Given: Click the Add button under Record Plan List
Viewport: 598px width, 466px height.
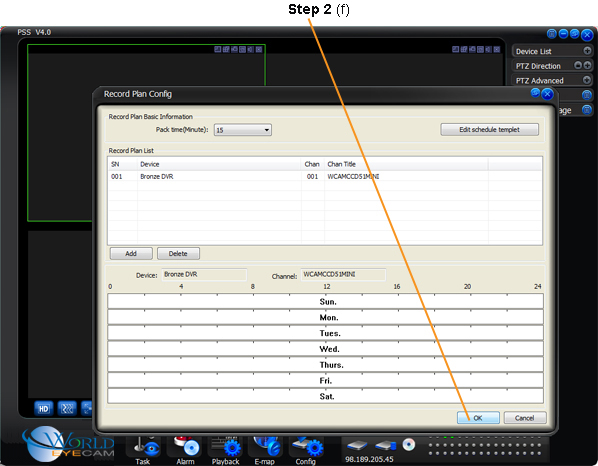Looking at the screenshot, I should [131, 254].
